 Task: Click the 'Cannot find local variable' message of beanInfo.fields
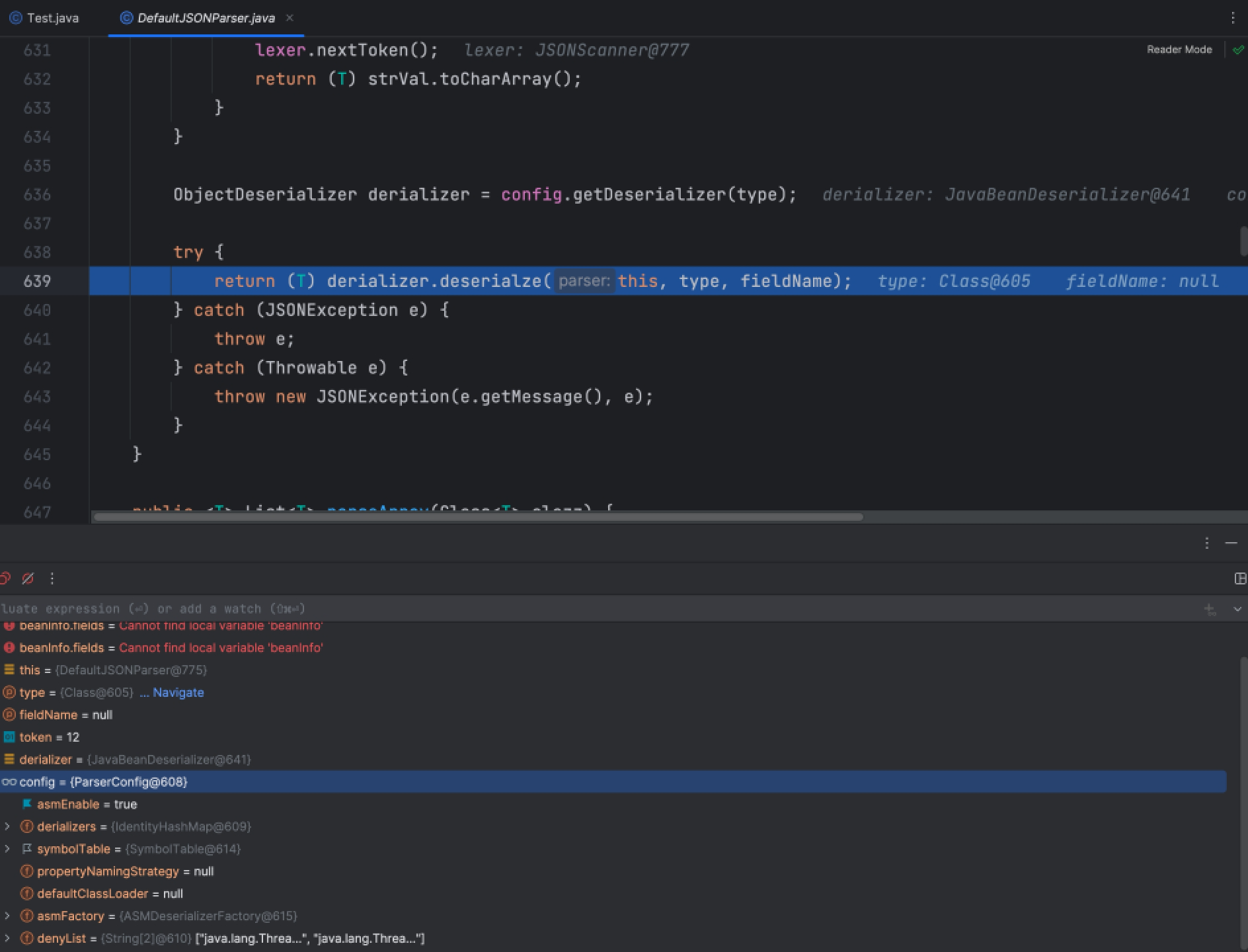221,647
